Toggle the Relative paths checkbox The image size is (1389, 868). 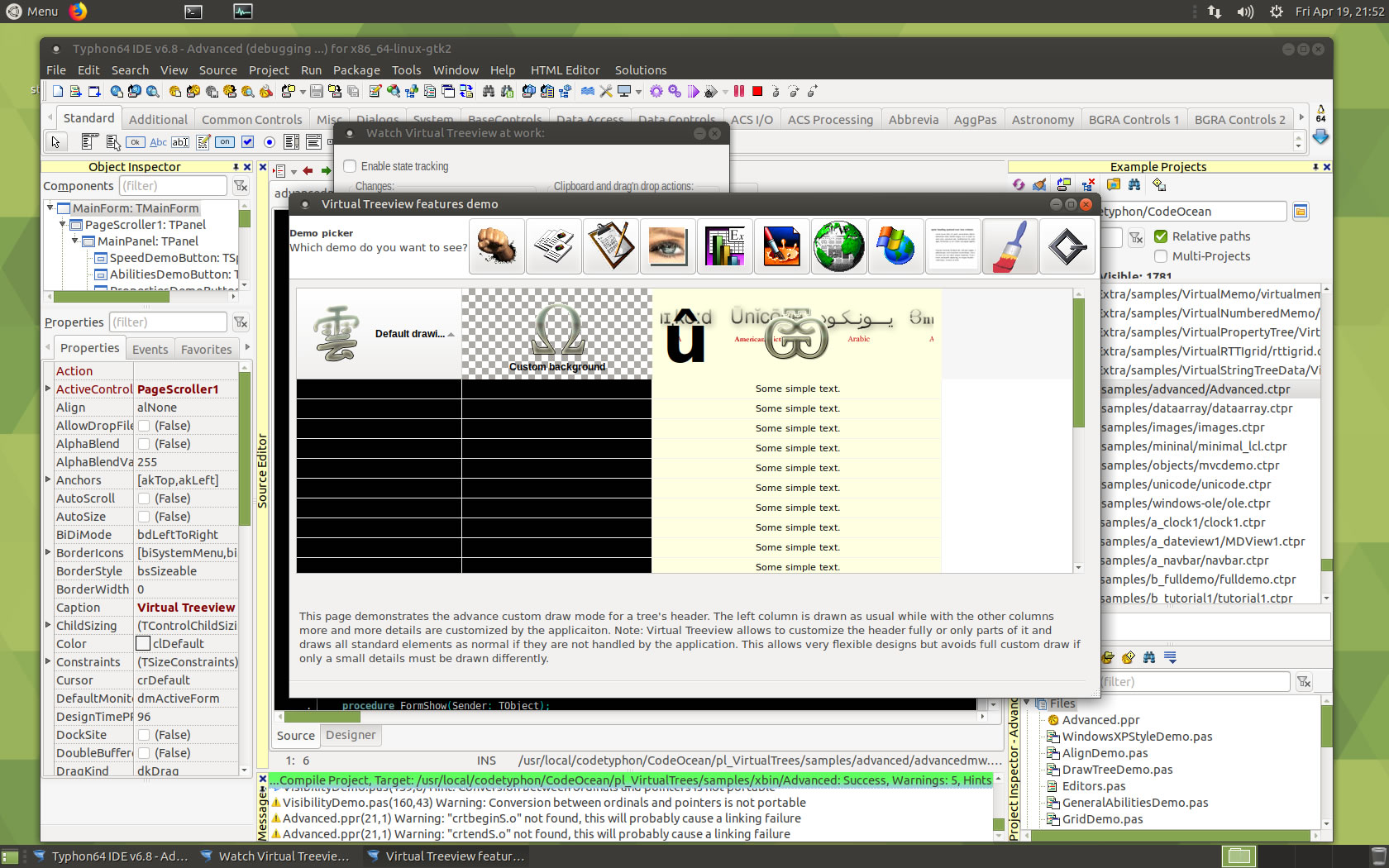click(1161, 236)
